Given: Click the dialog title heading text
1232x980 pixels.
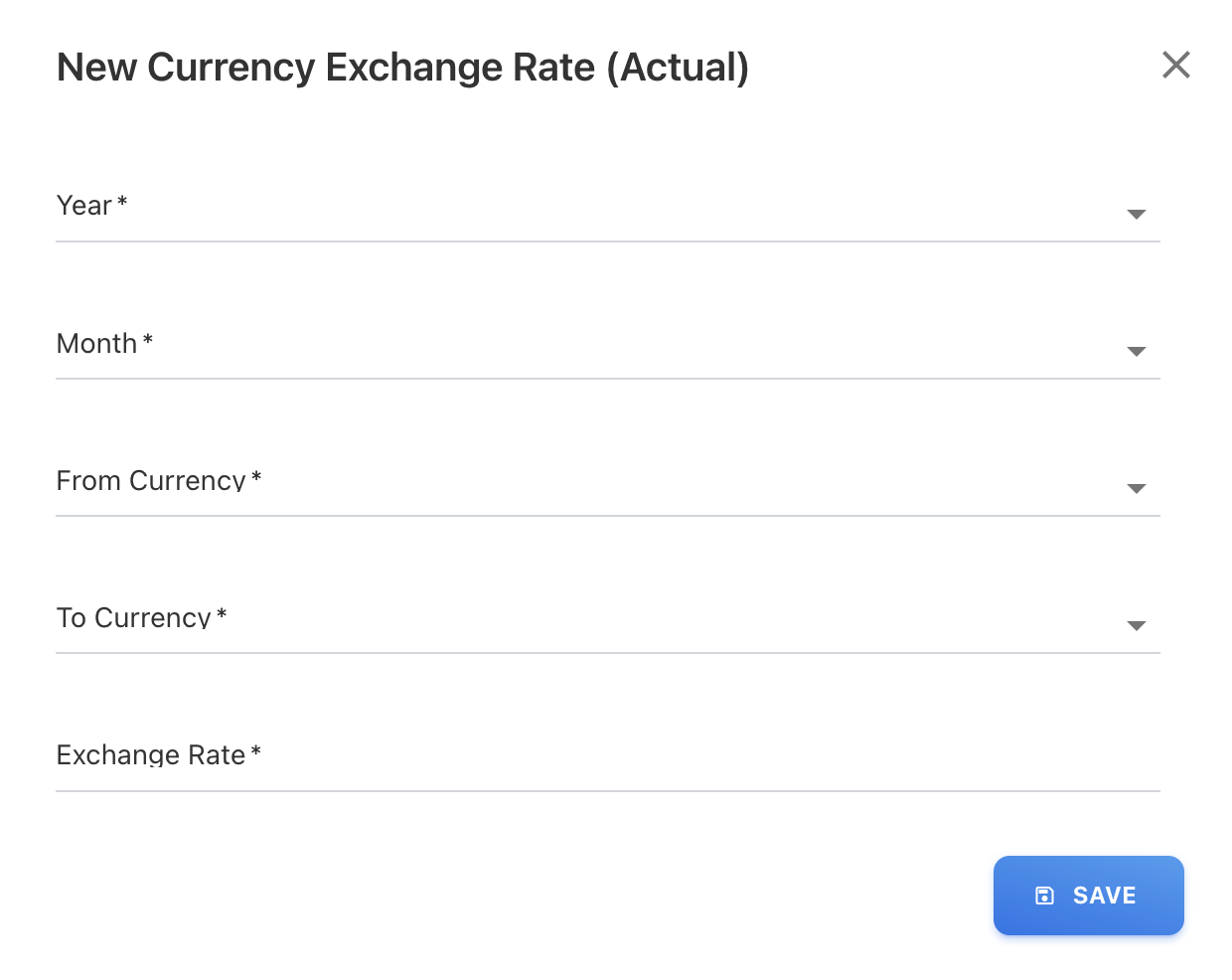Looking at the screenshot, I should click(x=402, y=68).
